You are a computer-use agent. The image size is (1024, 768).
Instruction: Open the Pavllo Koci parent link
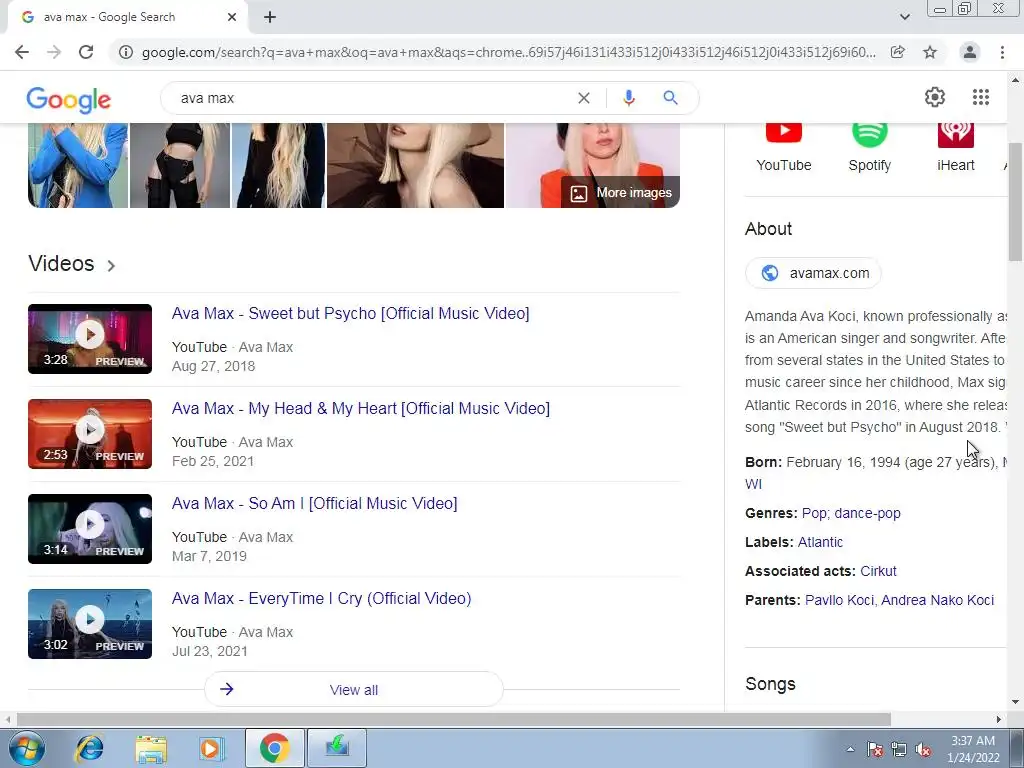coord(839,600)
